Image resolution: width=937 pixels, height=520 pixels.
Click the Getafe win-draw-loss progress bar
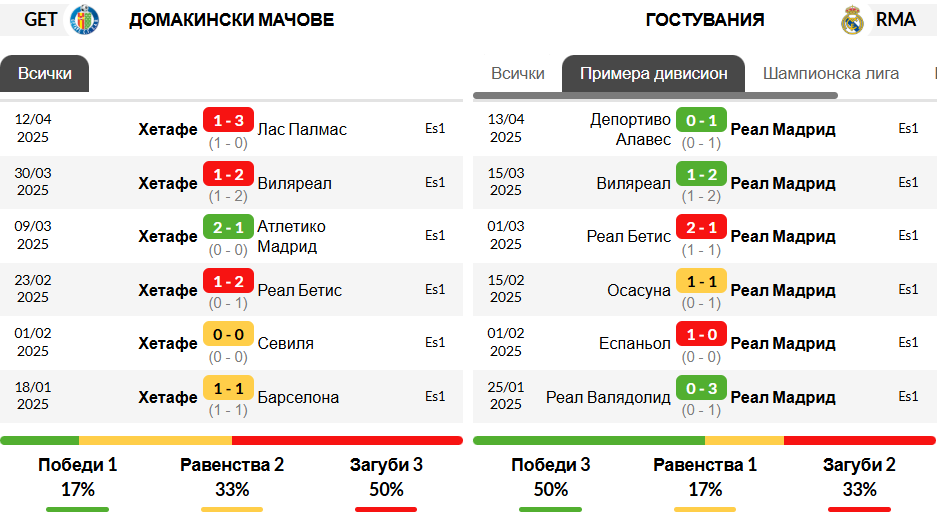231,441
